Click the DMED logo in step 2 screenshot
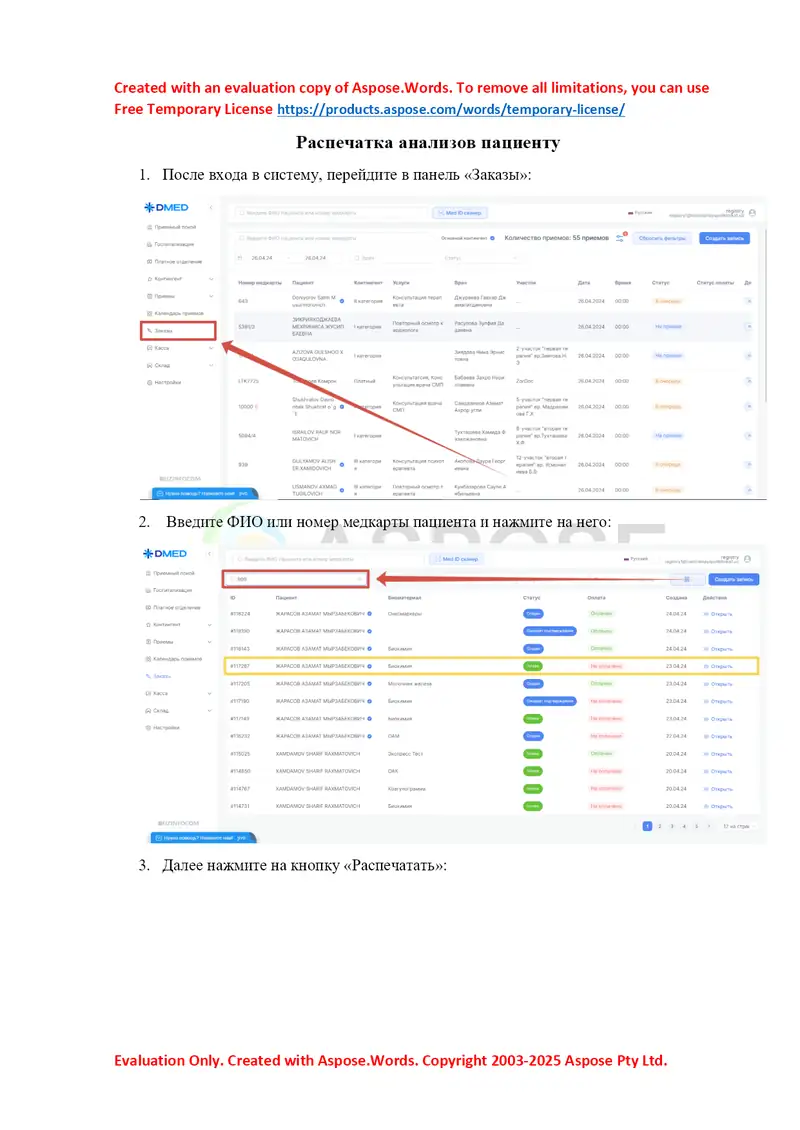 [x=165, y=553]
